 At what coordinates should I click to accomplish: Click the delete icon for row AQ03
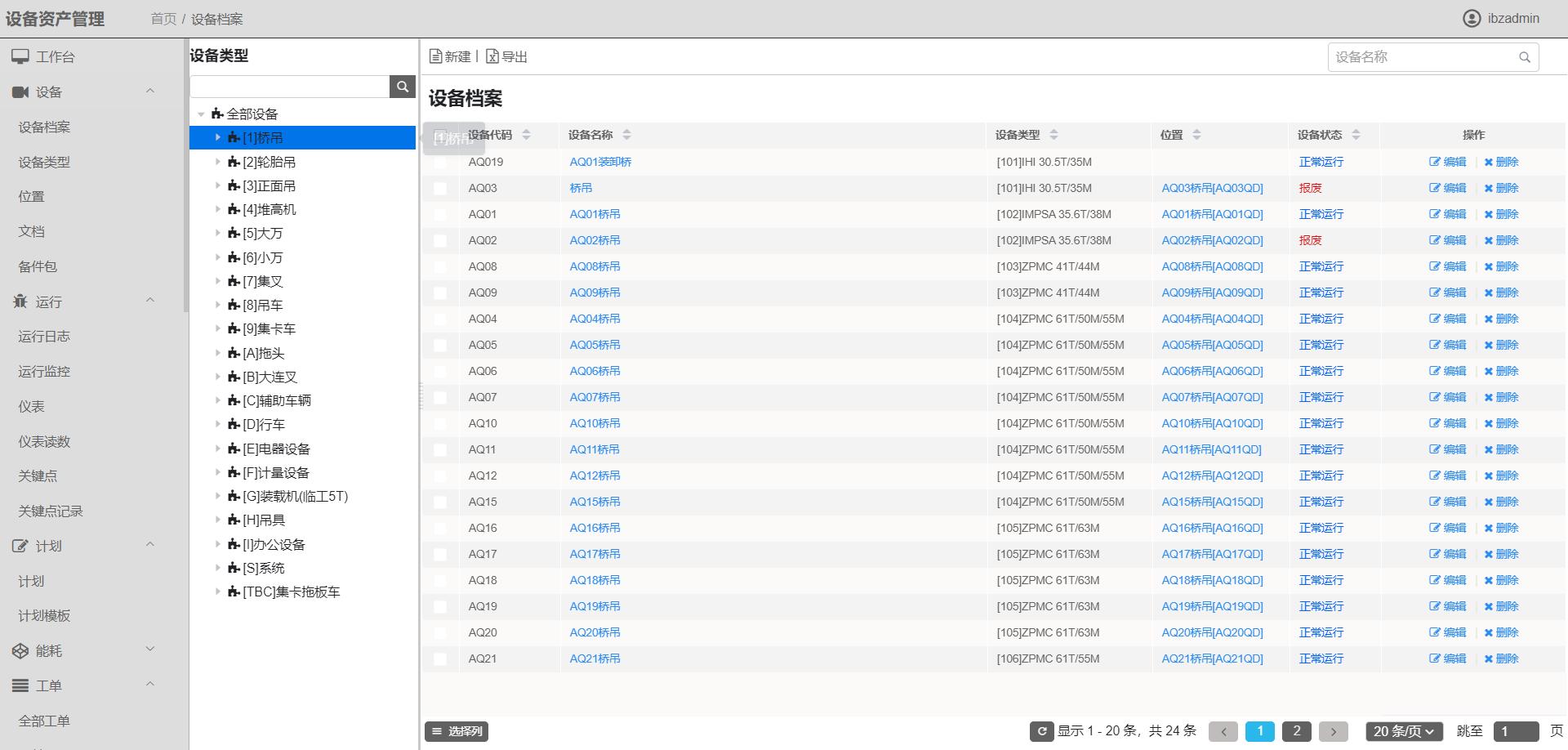tap(1489, 188)
